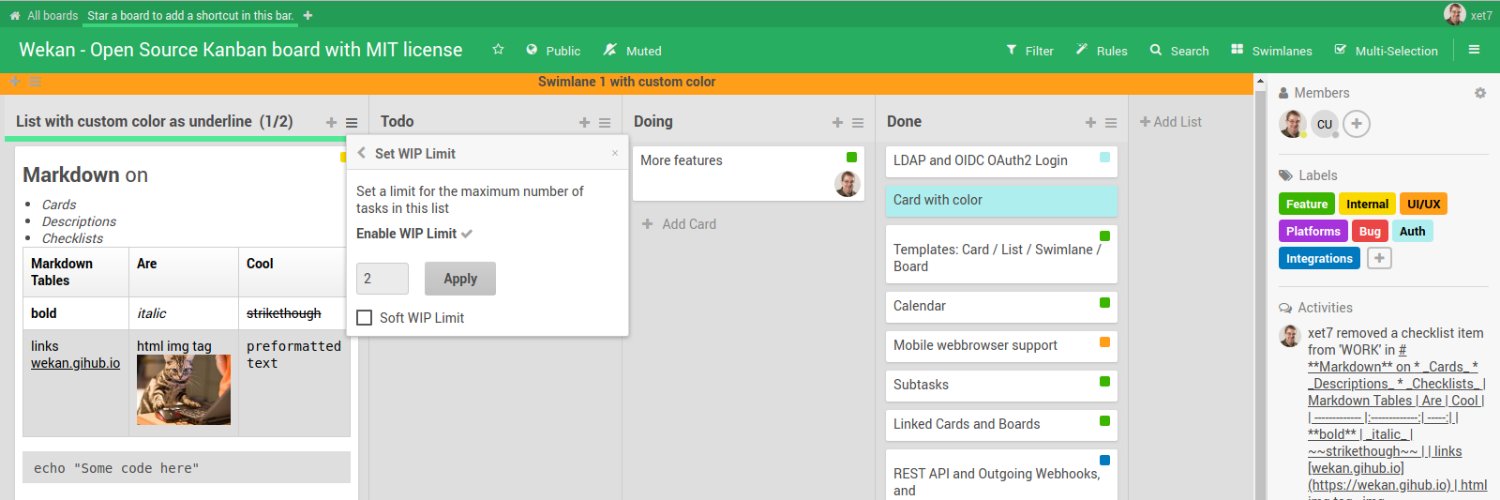Open Mobile webbrowser support card
Image resolution: width=1500 pixels, height=500 pixels.
(1001, 345)
